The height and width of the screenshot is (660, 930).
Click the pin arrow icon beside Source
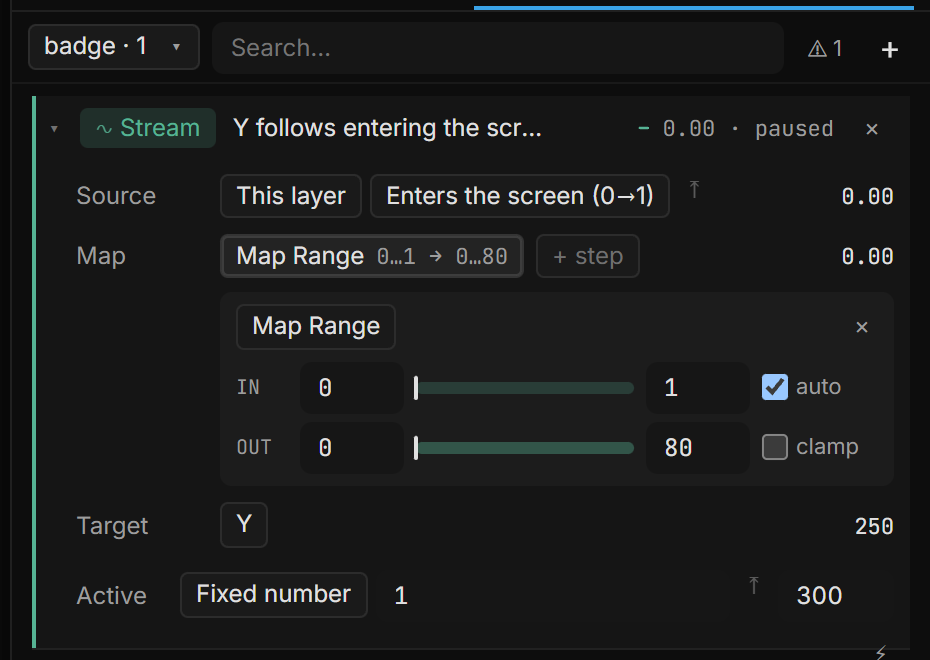(694, 190)
